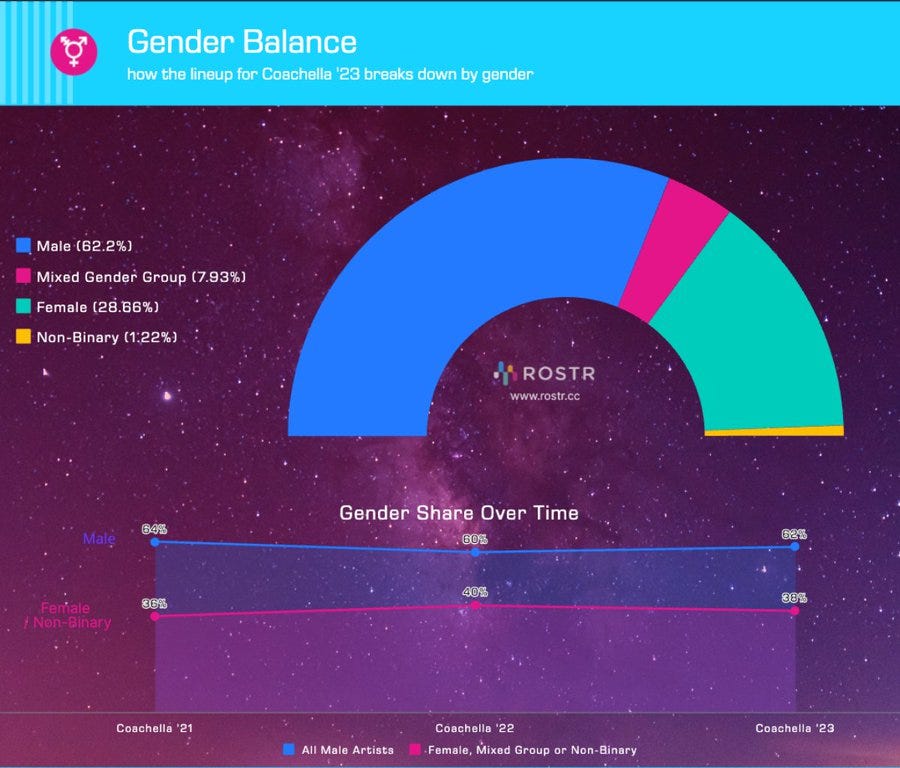The image size is (900, 768).
Task: Click the Coachella '23 lineup subtitle text
Action: 330,74
